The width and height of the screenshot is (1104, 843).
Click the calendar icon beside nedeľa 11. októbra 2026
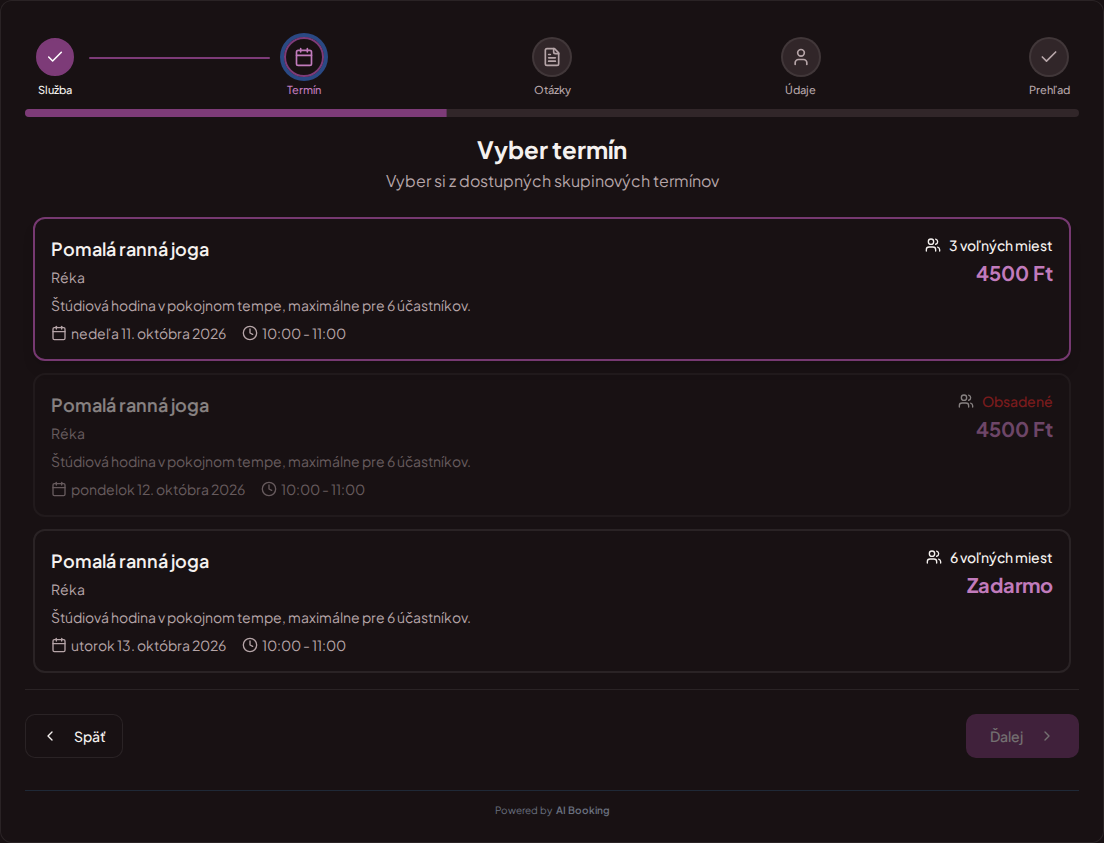pyautogui.click(x=59, y=333)
